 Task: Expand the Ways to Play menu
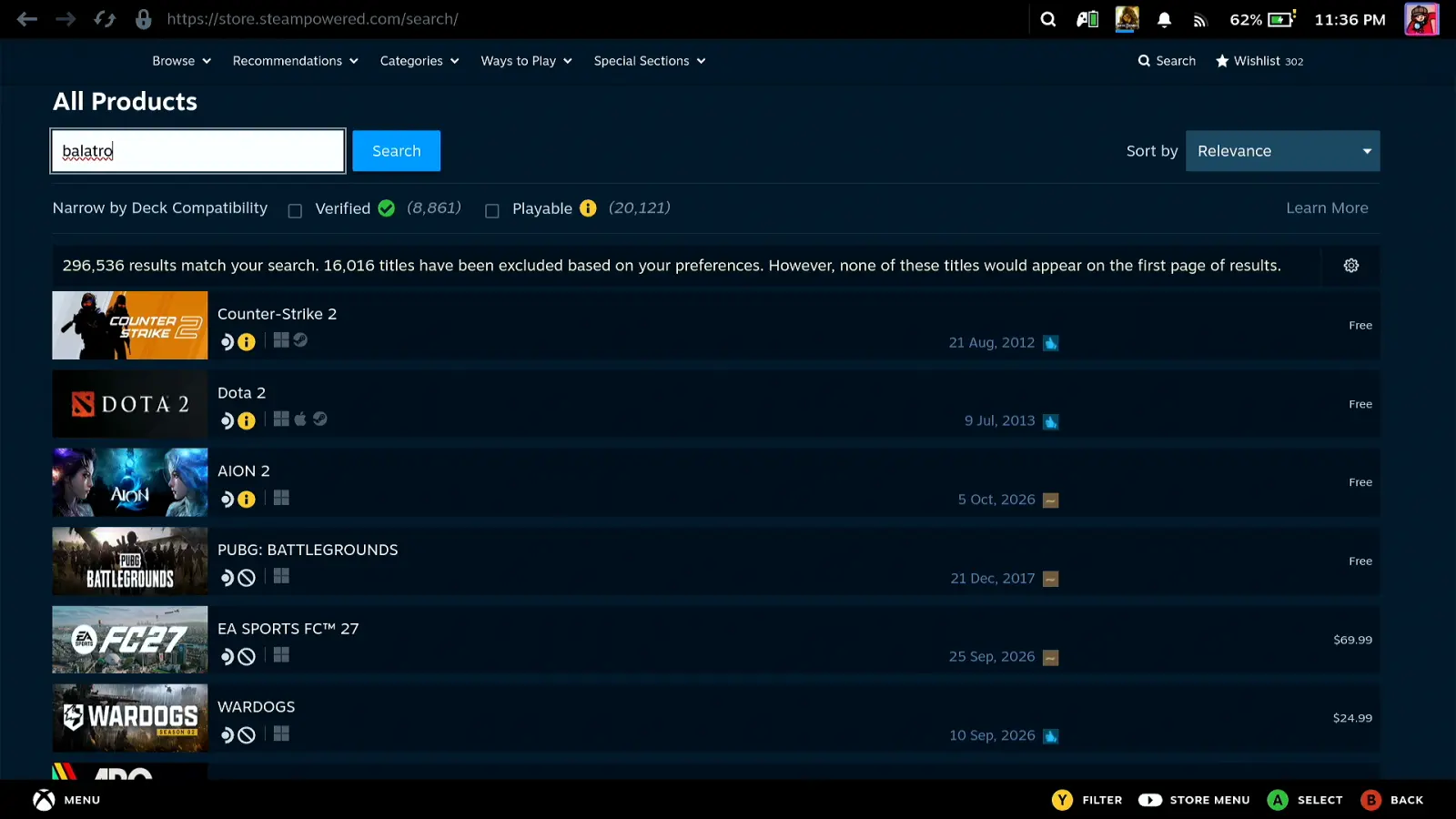point(527,61)
